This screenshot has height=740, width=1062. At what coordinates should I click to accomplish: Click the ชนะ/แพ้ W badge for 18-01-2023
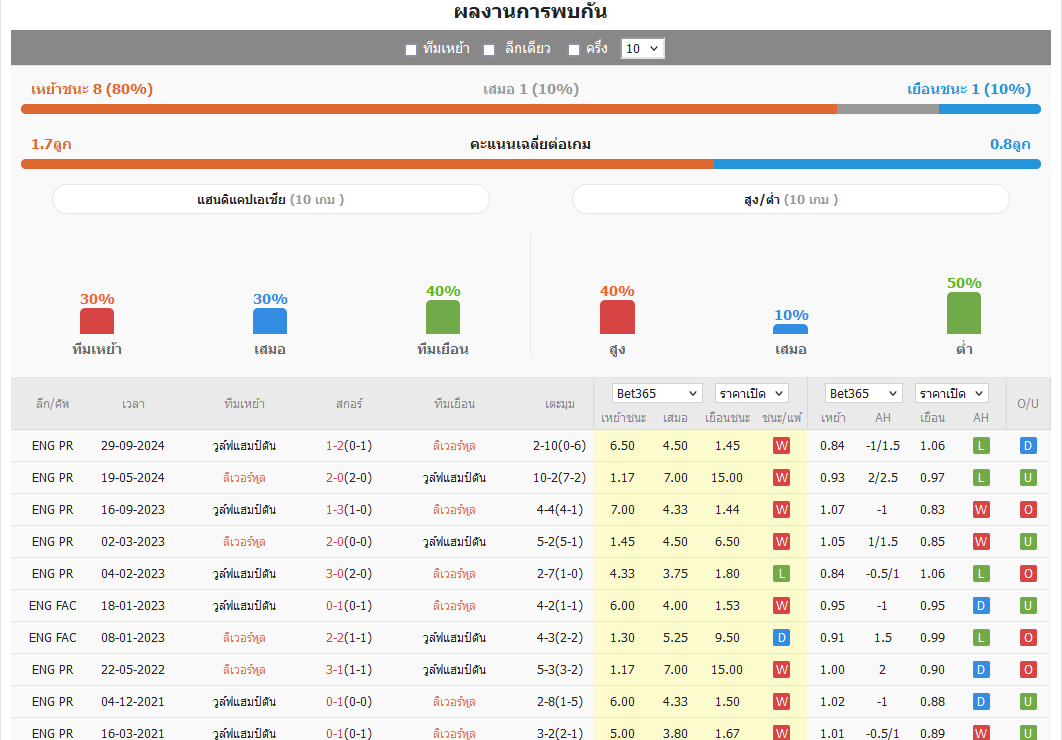pos(782,605)
